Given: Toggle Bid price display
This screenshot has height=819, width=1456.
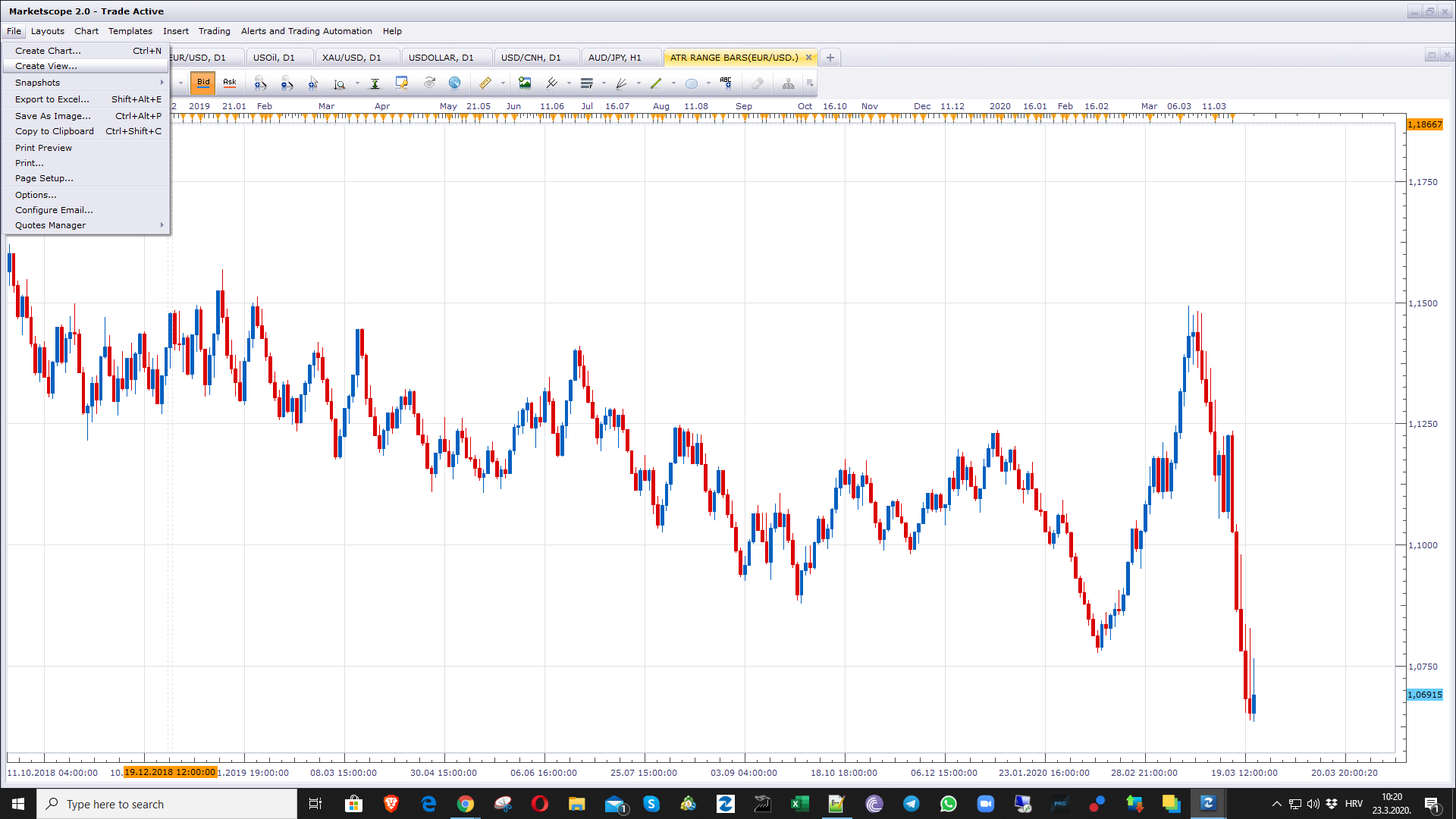Looking at the screenshot, I should pyautogui.click(x=203, y=83).
